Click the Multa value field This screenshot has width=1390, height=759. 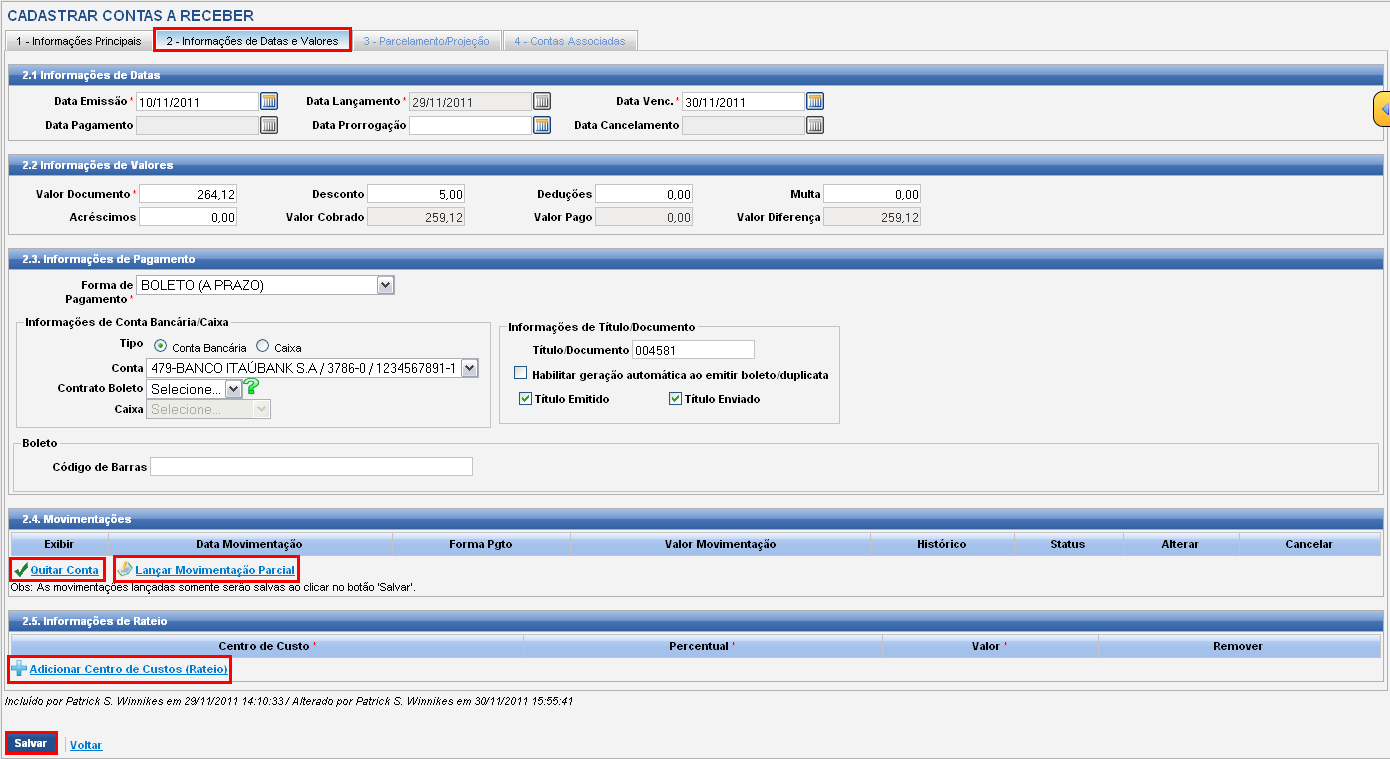click(x=872, y=194)
